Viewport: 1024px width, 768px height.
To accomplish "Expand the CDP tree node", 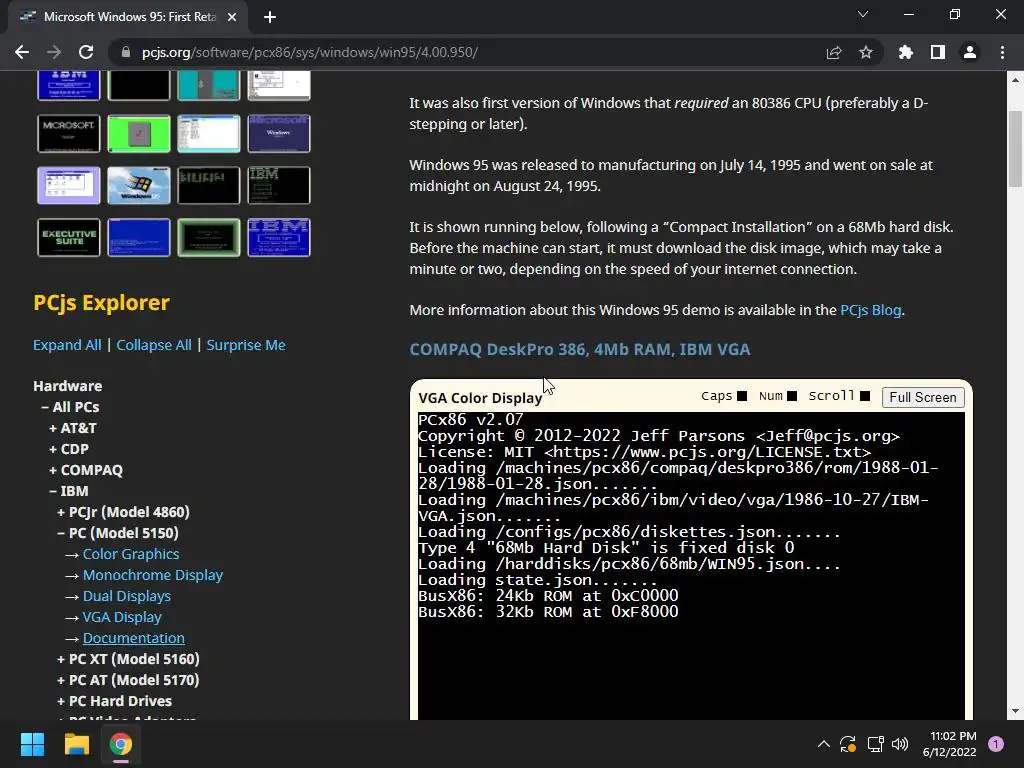I will click(x=69, y=449).
